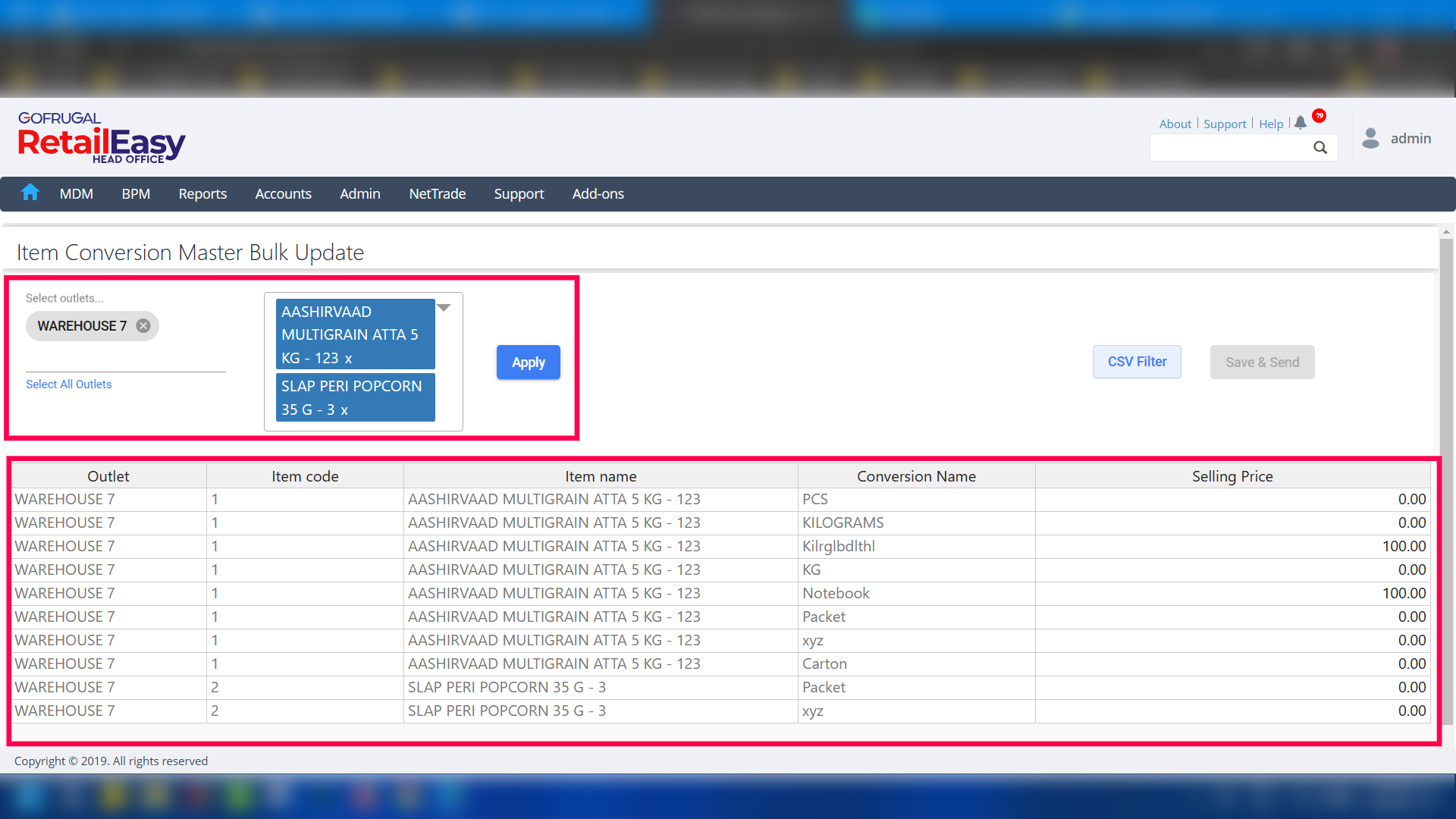Image resolution: width=1456 pixels, height=819 pixels.
Task: Click the Home icon in navigation bar
Action: point(30,193)
